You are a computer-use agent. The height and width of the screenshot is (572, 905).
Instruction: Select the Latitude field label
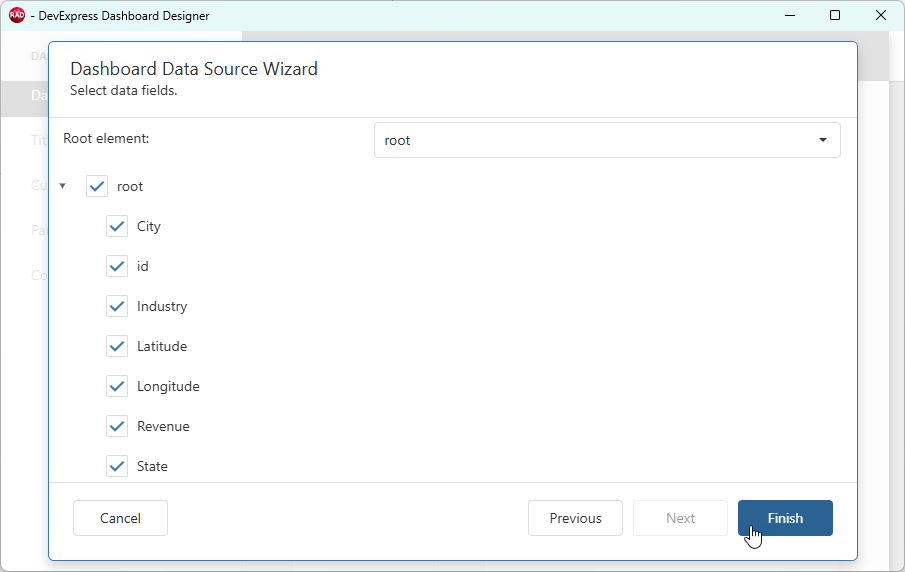[x=162, y=346]
